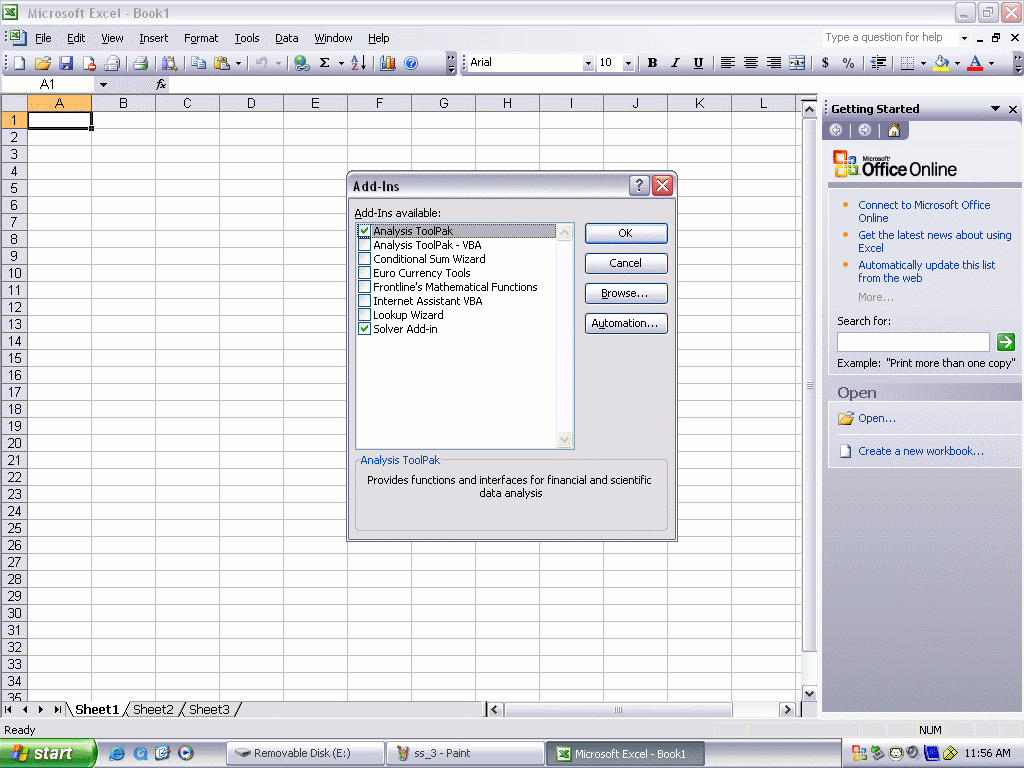Open the Getting Started pane dropdown
Viewport: 1024px width, 768px height.
click(x=995, y=109)
